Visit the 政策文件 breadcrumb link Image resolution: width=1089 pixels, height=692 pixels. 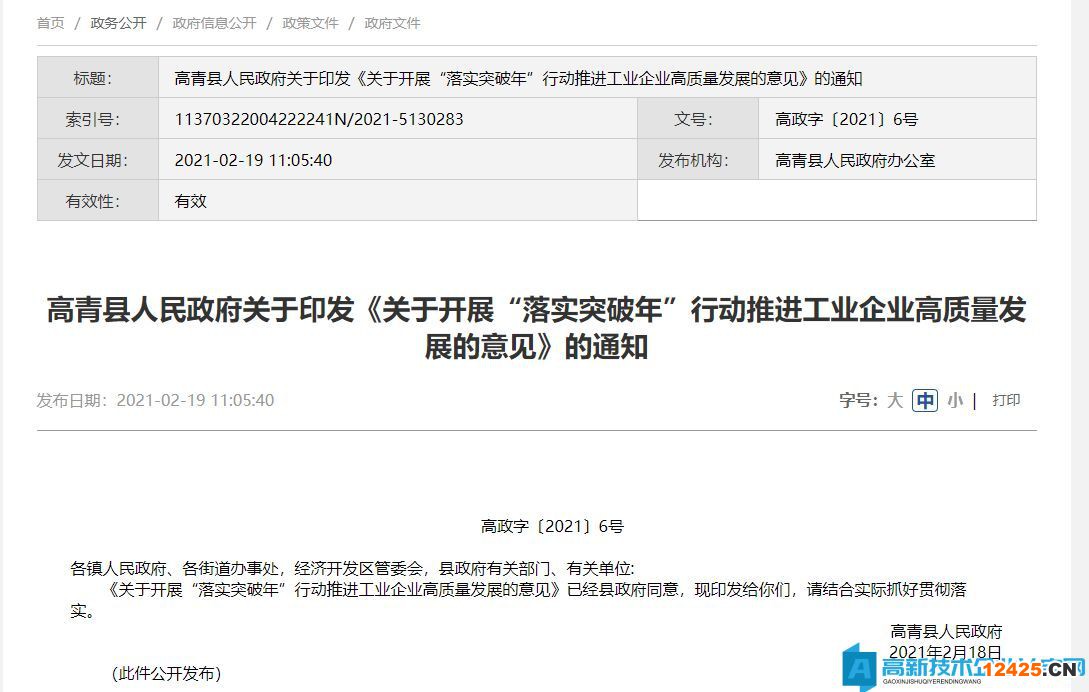tap(309, 23)
